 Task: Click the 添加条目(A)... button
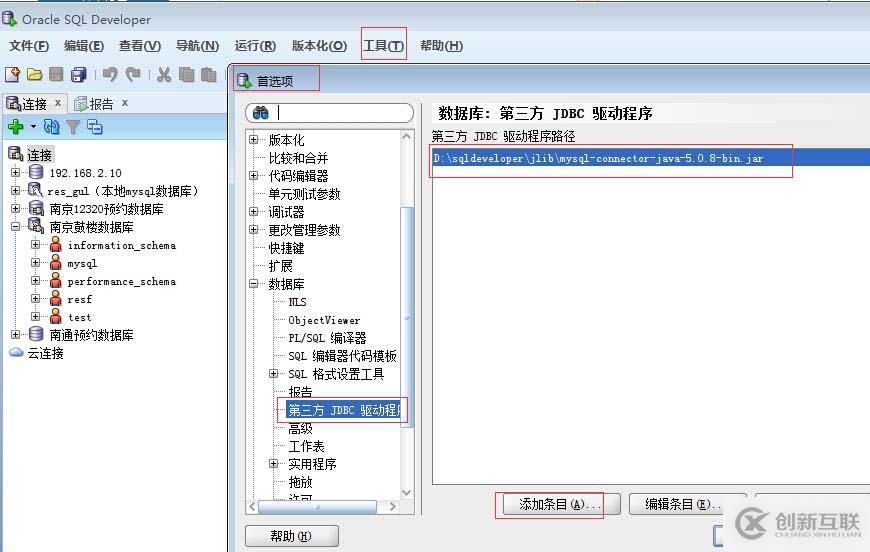point(561,504)
